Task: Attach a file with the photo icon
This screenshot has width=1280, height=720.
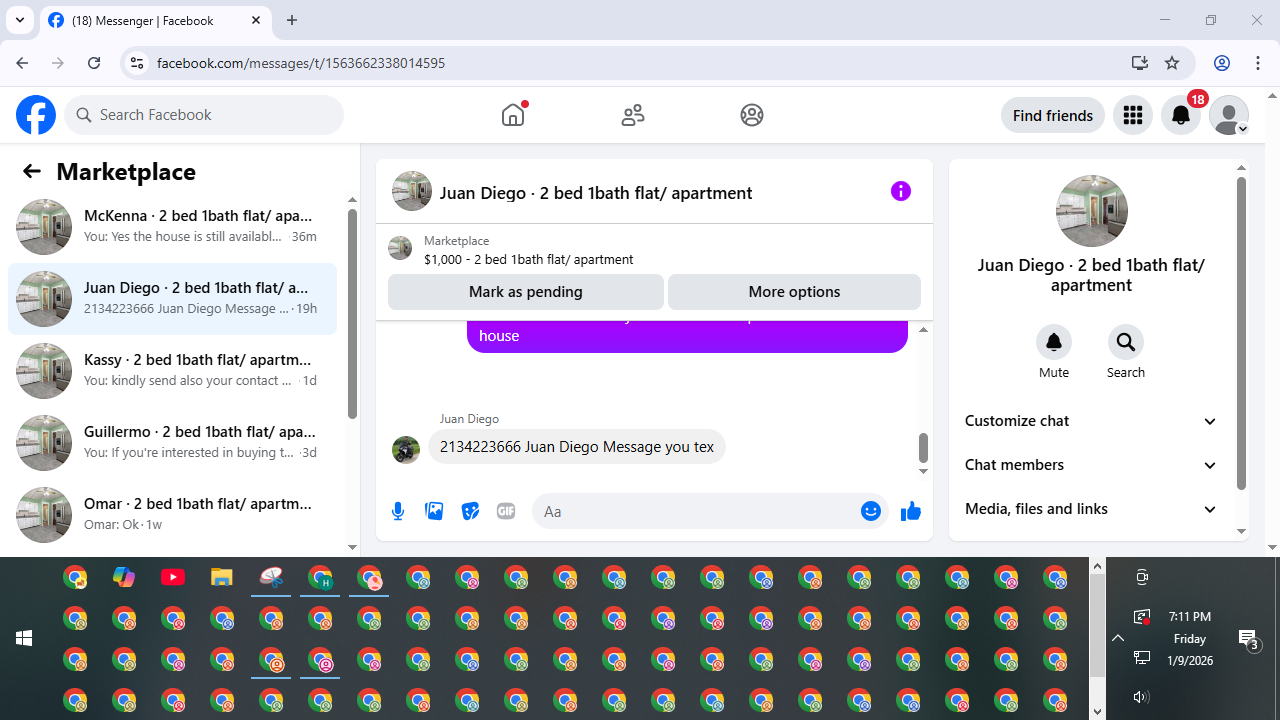Action: coord(434,511)
